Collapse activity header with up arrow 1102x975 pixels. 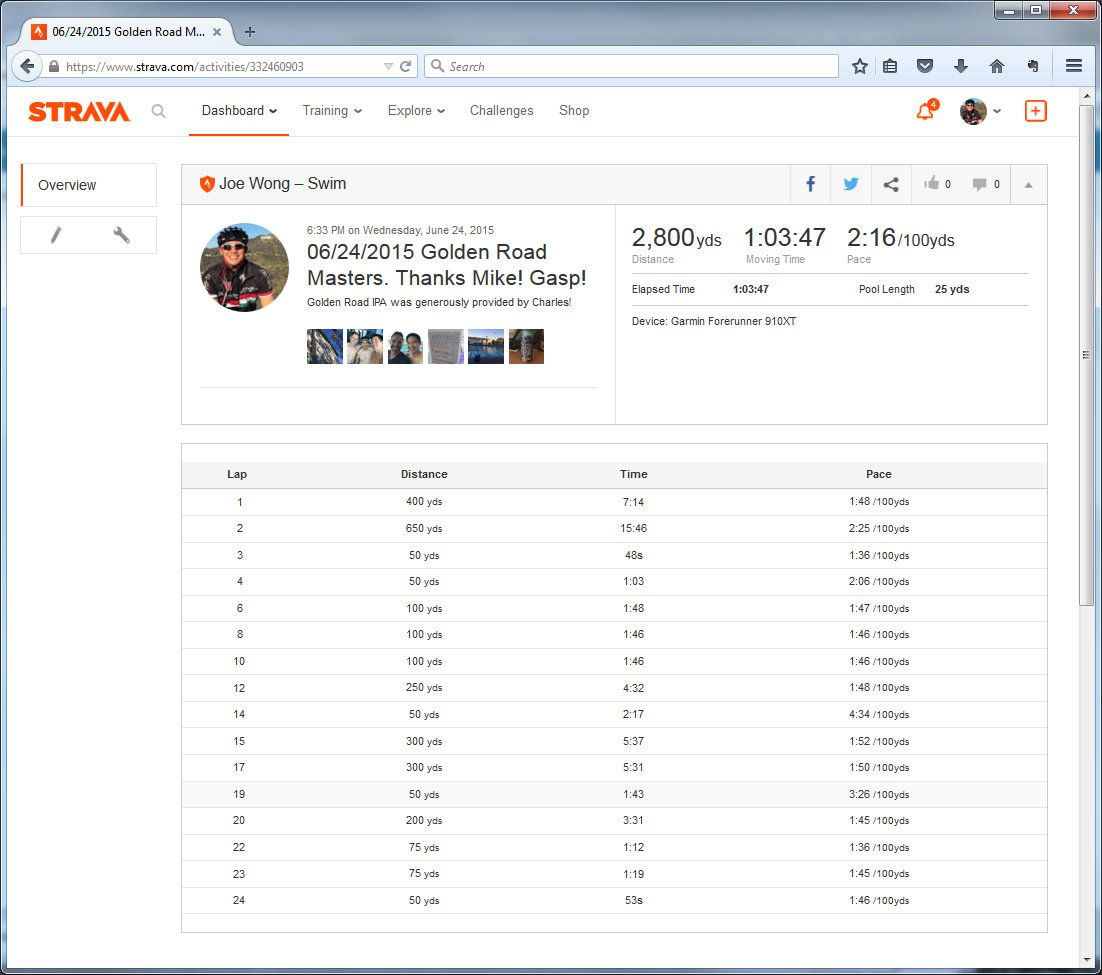click(x=1029, y=184)
